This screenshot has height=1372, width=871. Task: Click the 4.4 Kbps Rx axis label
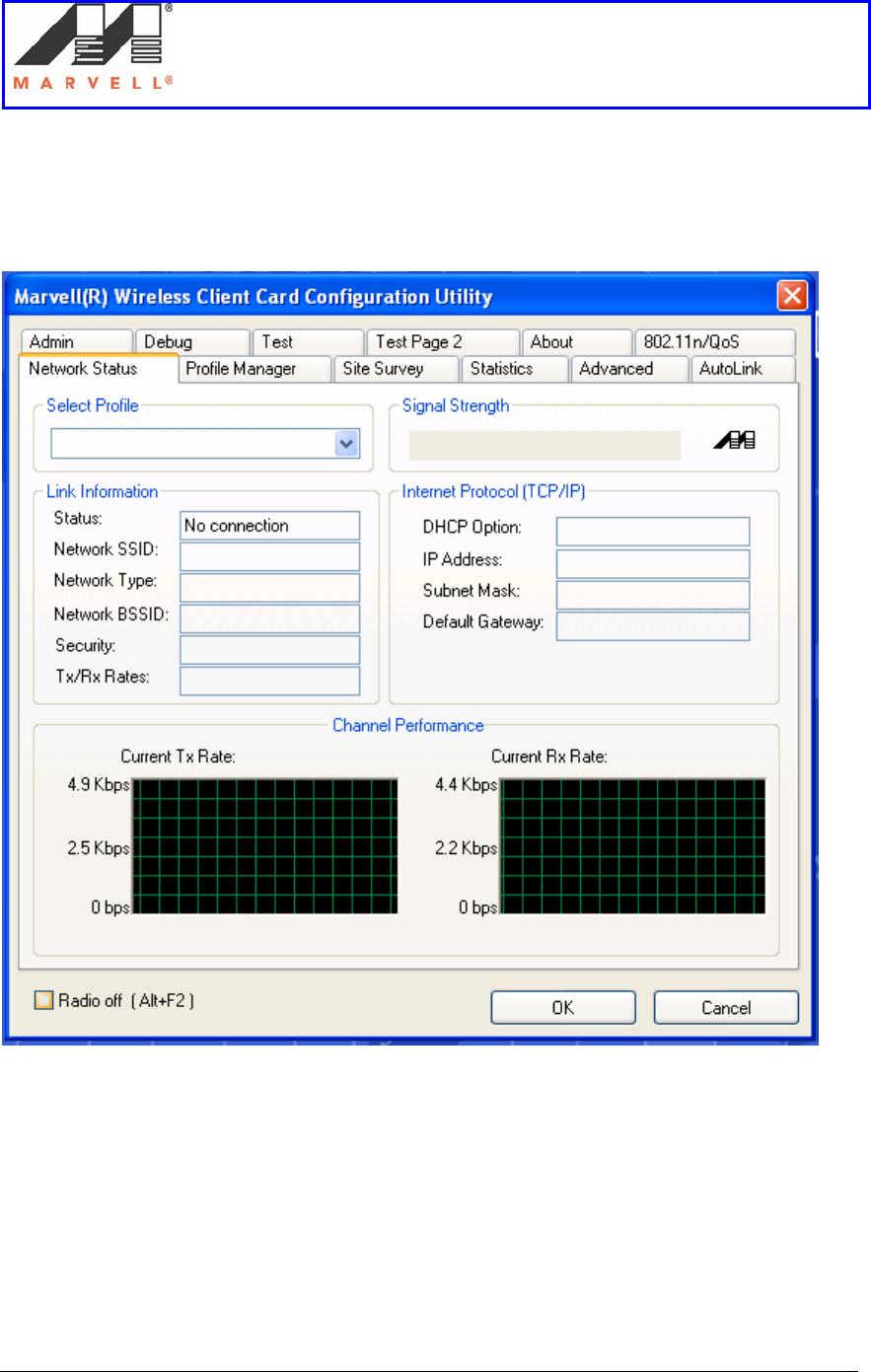coord(467,785)
